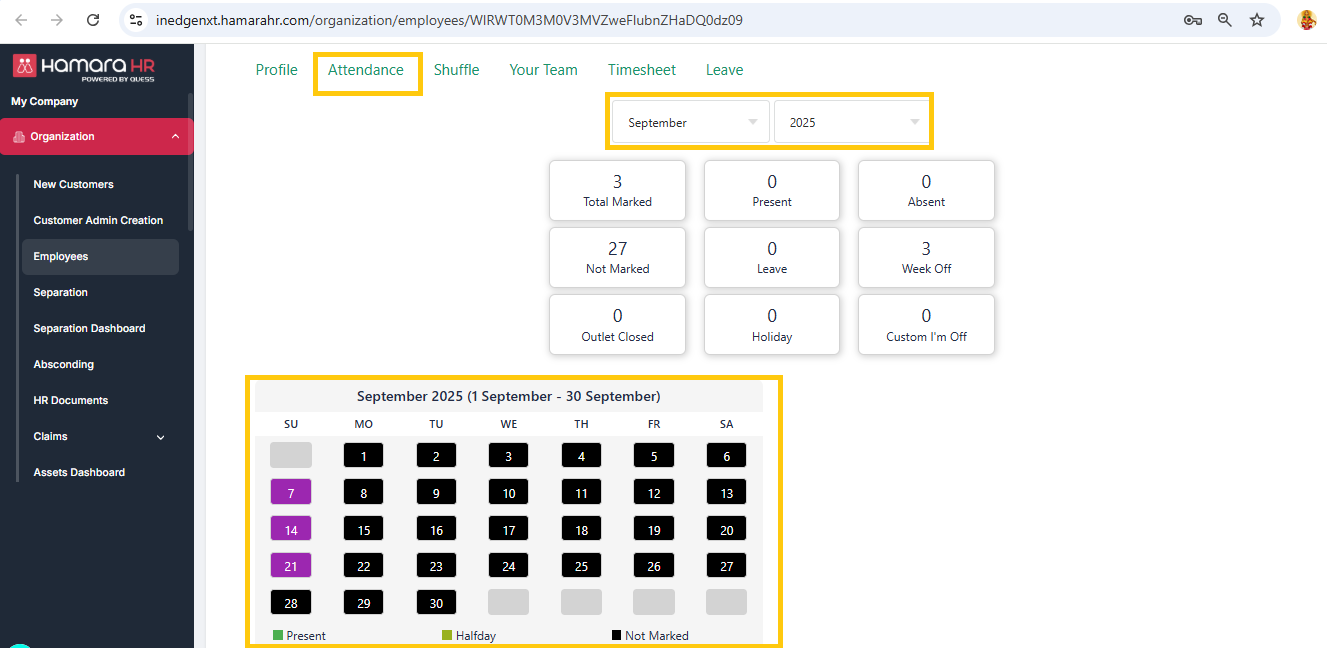Select day 28 on the calendar
The height and width of the screenshot is (648, 1327).
[x=291, y=602]
